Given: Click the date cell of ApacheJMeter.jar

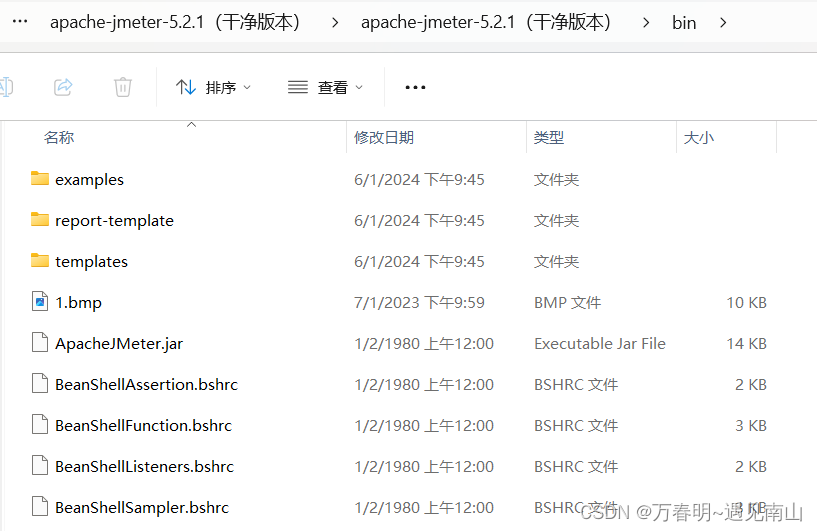Looking at the screenshot, I should 424,344.
